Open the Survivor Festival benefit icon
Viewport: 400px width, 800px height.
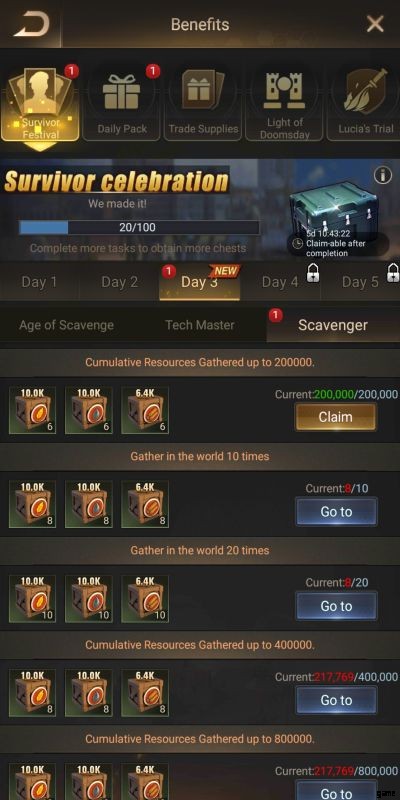40,104
